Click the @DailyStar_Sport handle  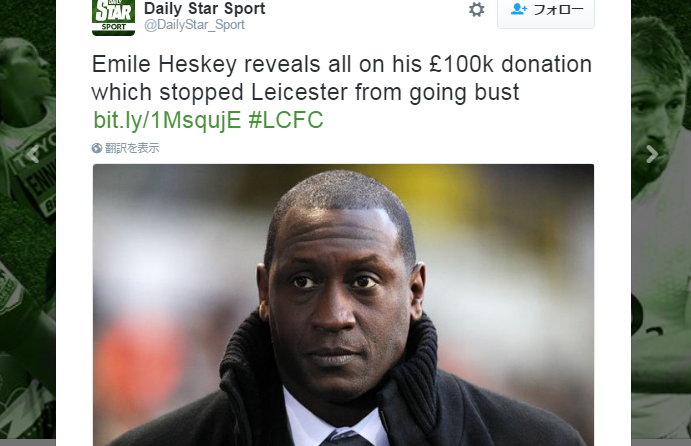coord(194,25)
